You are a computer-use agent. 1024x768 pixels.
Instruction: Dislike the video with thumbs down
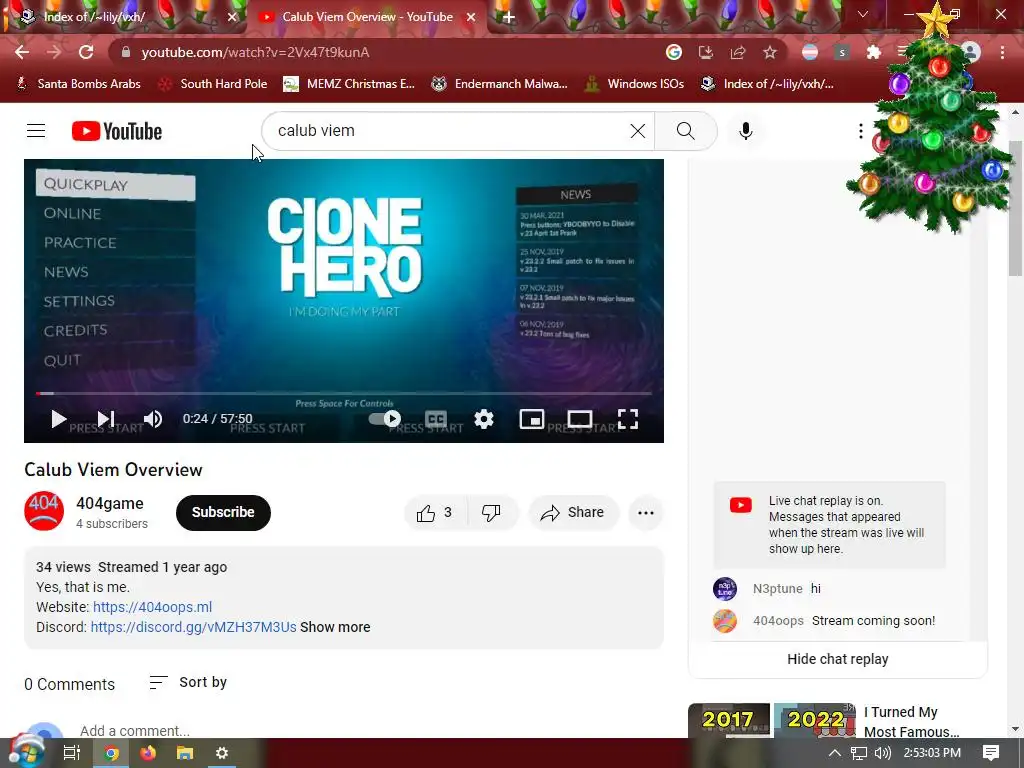pos(492,513)
